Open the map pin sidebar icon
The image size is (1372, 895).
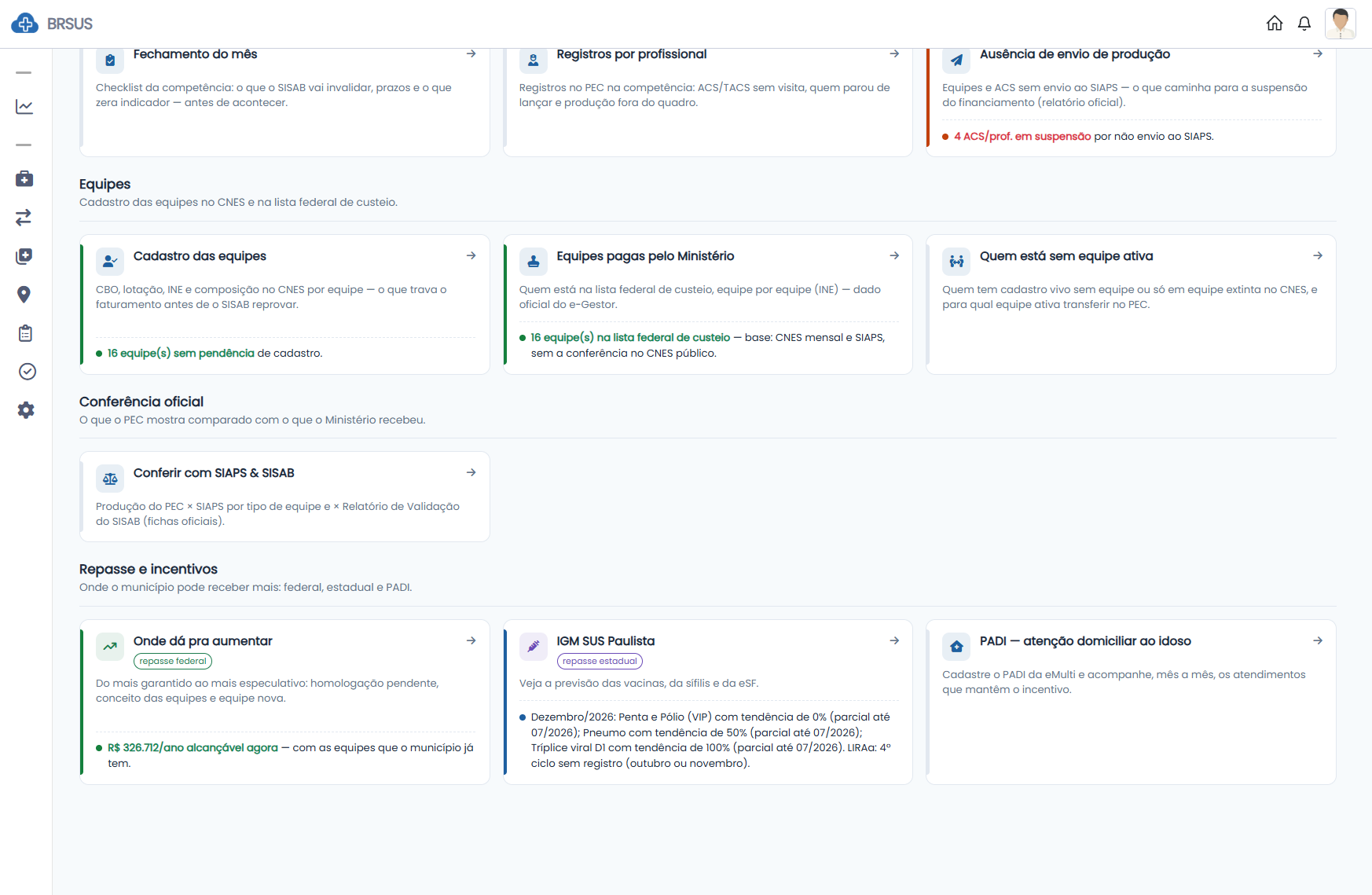[x=24, y=295]
